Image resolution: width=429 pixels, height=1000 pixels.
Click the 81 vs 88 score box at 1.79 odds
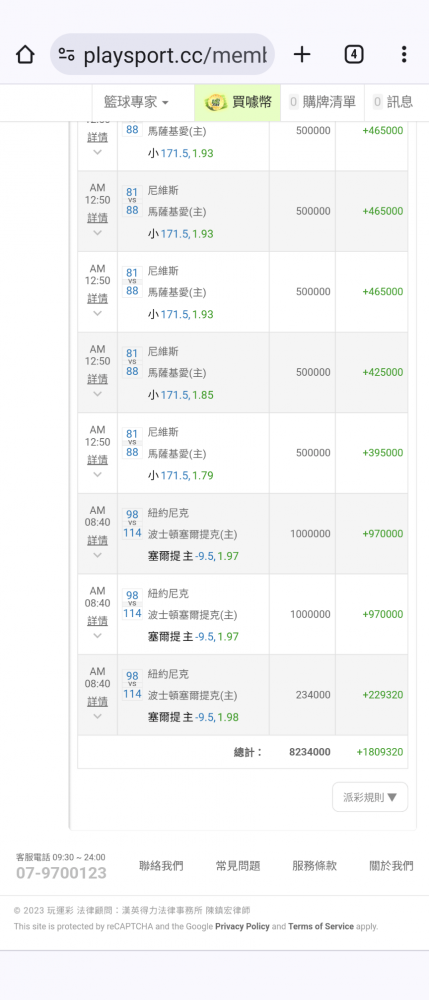132,443
